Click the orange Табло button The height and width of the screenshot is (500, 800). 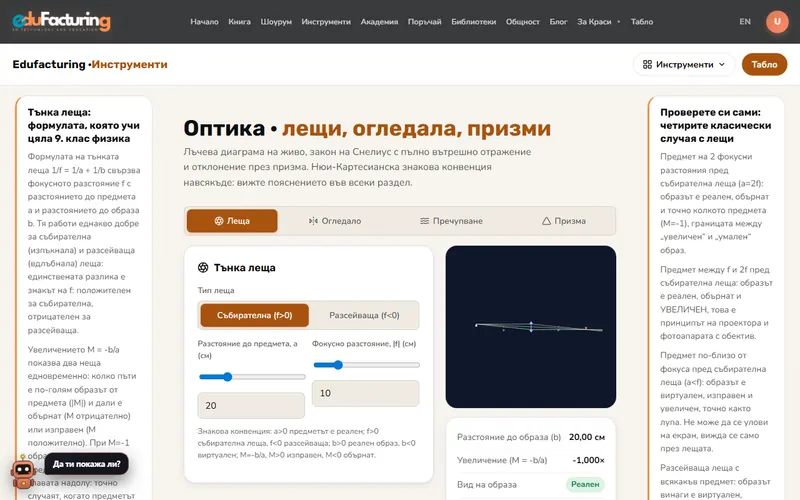764,64
